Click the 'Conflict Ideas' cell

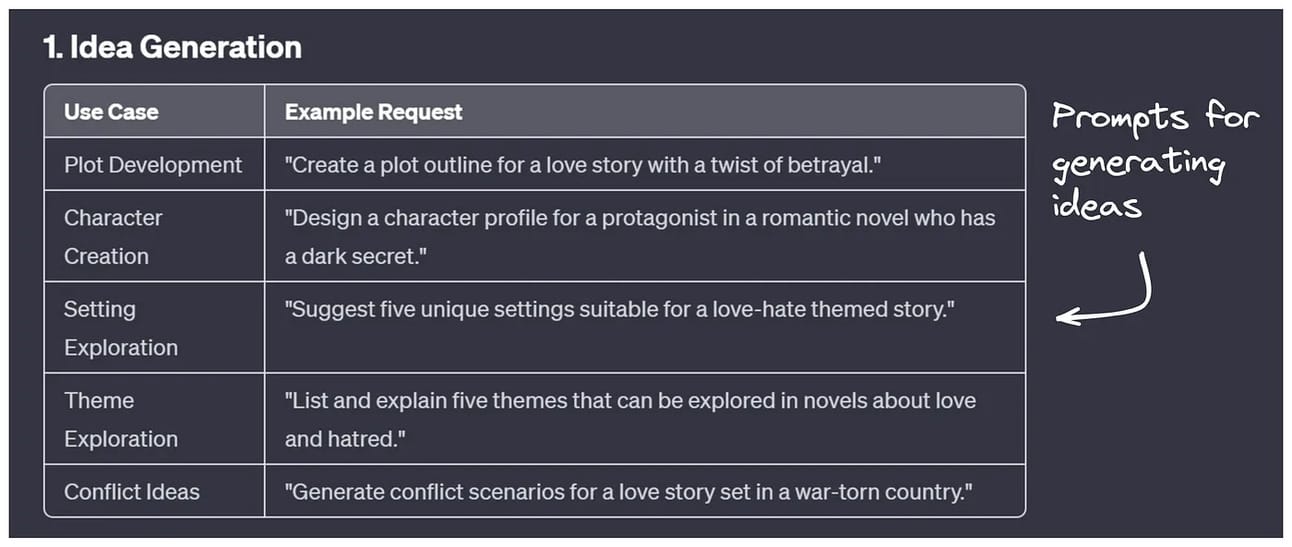[x=154, y=491]
